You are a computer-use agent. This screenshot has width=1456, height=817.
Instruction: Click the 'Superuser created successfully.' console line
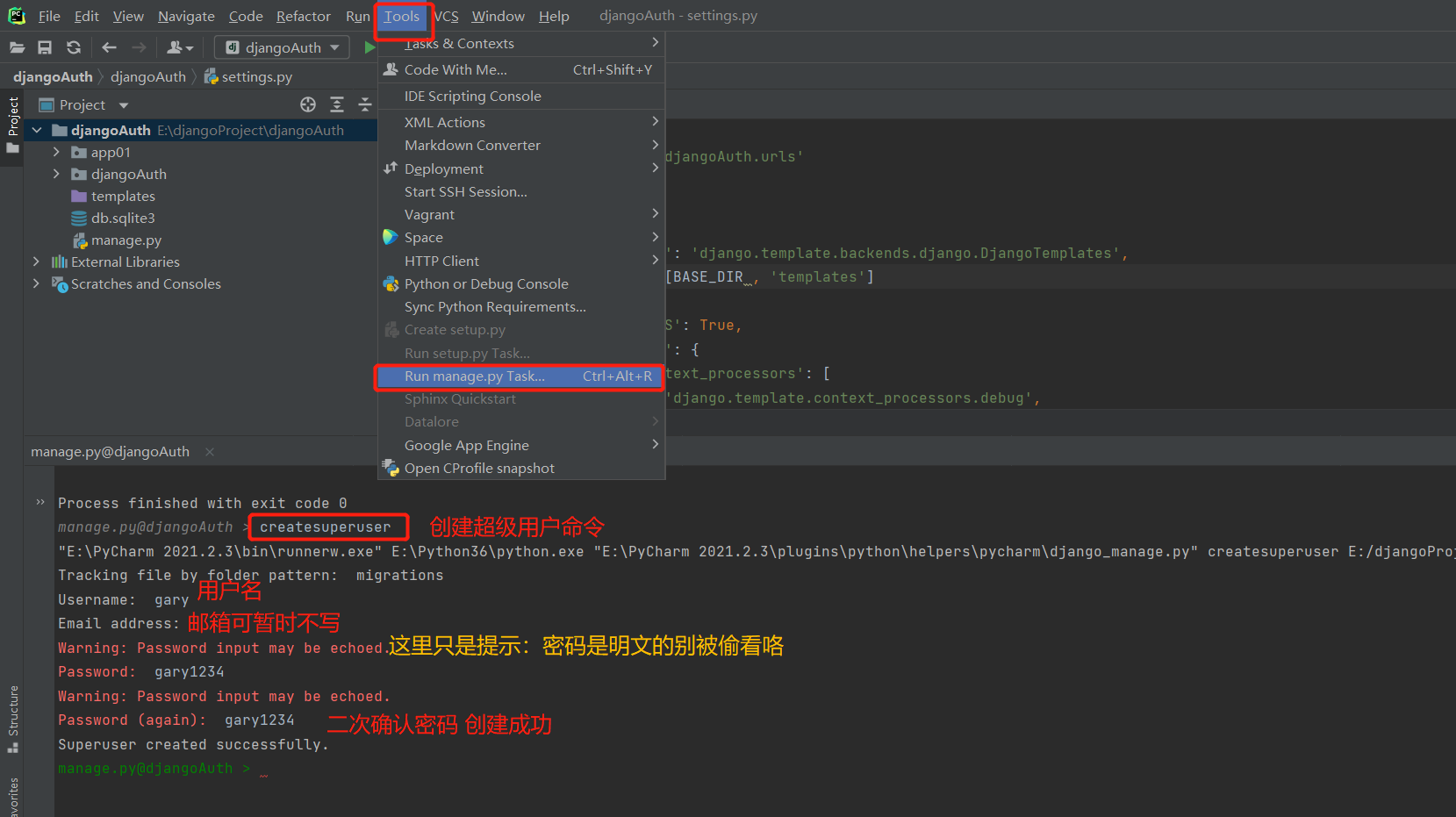[193, 744]
